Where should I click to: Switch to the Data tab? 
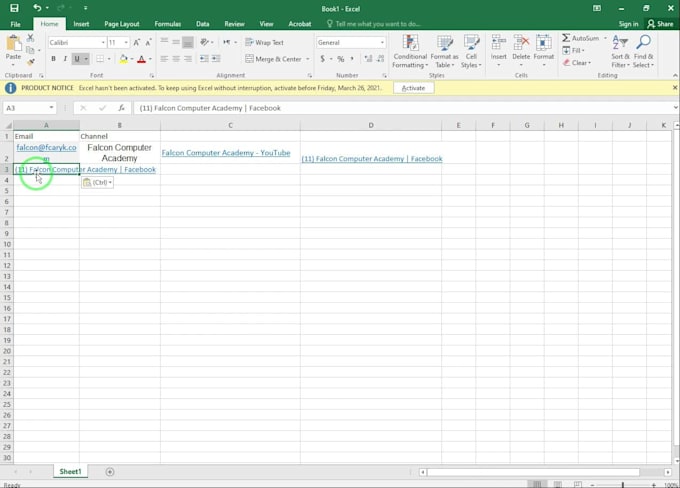point(203,24)
